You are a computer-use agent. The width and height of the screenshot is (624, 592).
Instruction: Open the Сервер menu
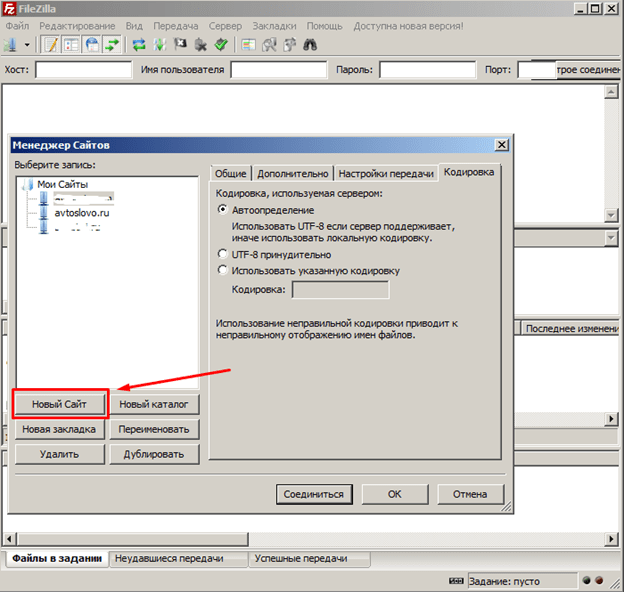pos(225,26)
